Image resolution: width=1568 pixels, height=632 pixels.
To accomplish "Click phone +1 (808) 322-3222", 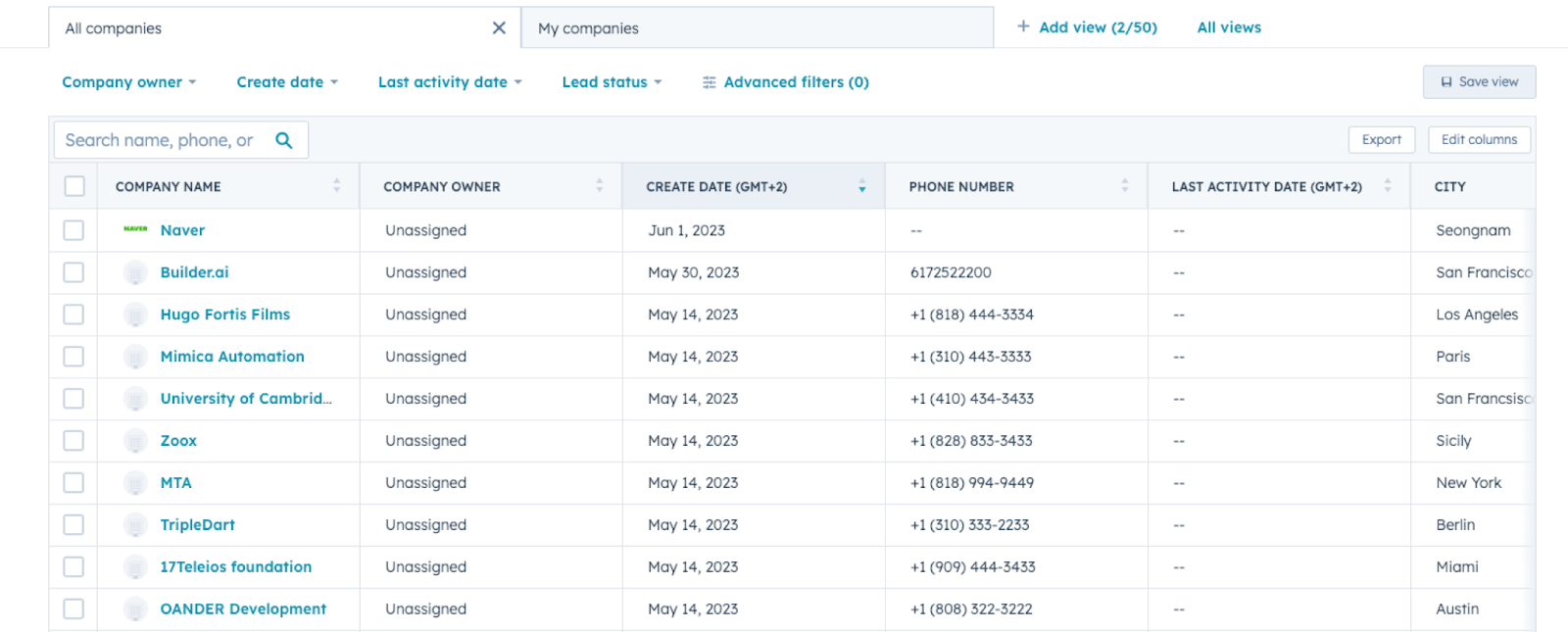I will tap(971, 609).
